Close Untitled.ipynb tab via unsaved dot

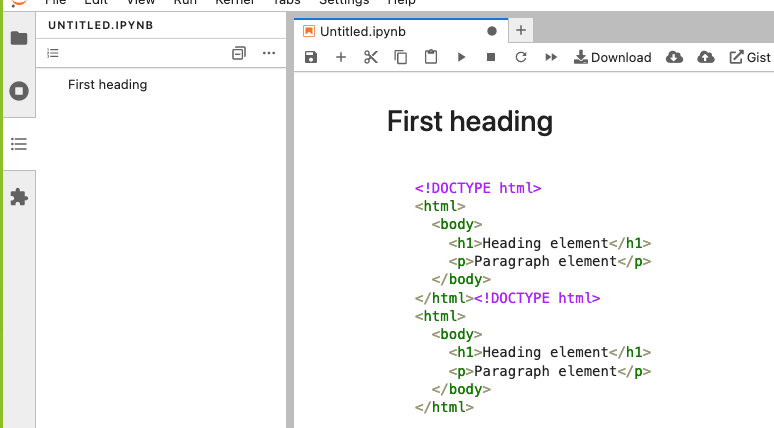point(492,31)
